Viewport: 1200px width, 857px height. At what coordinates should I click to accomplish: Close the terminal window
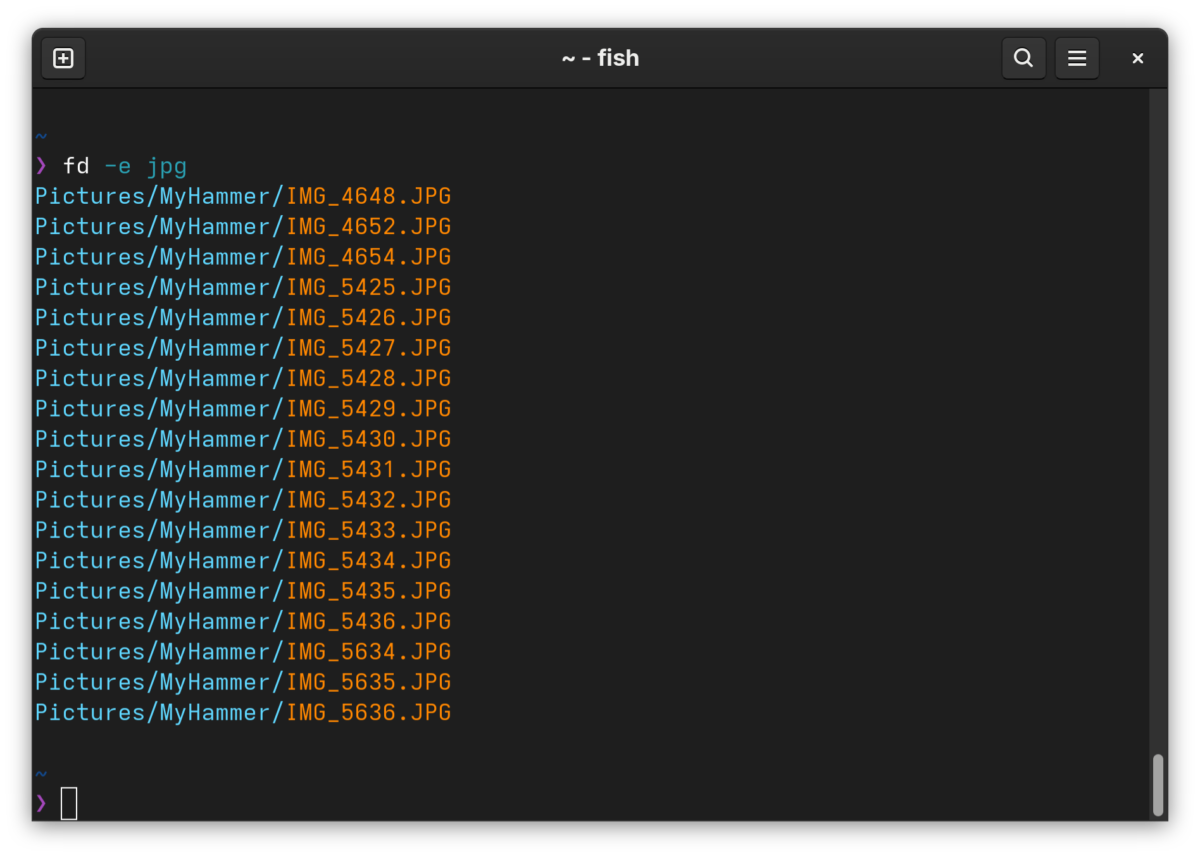click(x=1137, y=58)
